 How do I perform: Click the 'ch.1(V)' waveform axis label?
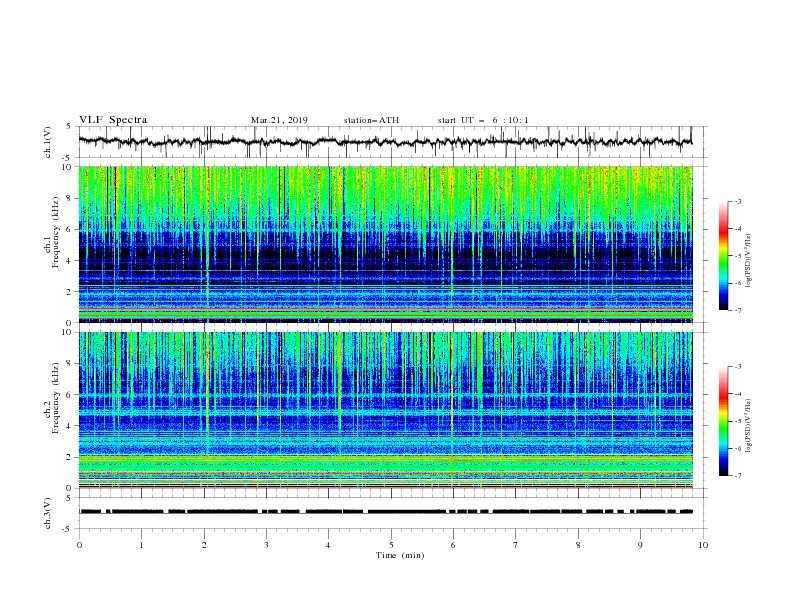click(48, 142)
